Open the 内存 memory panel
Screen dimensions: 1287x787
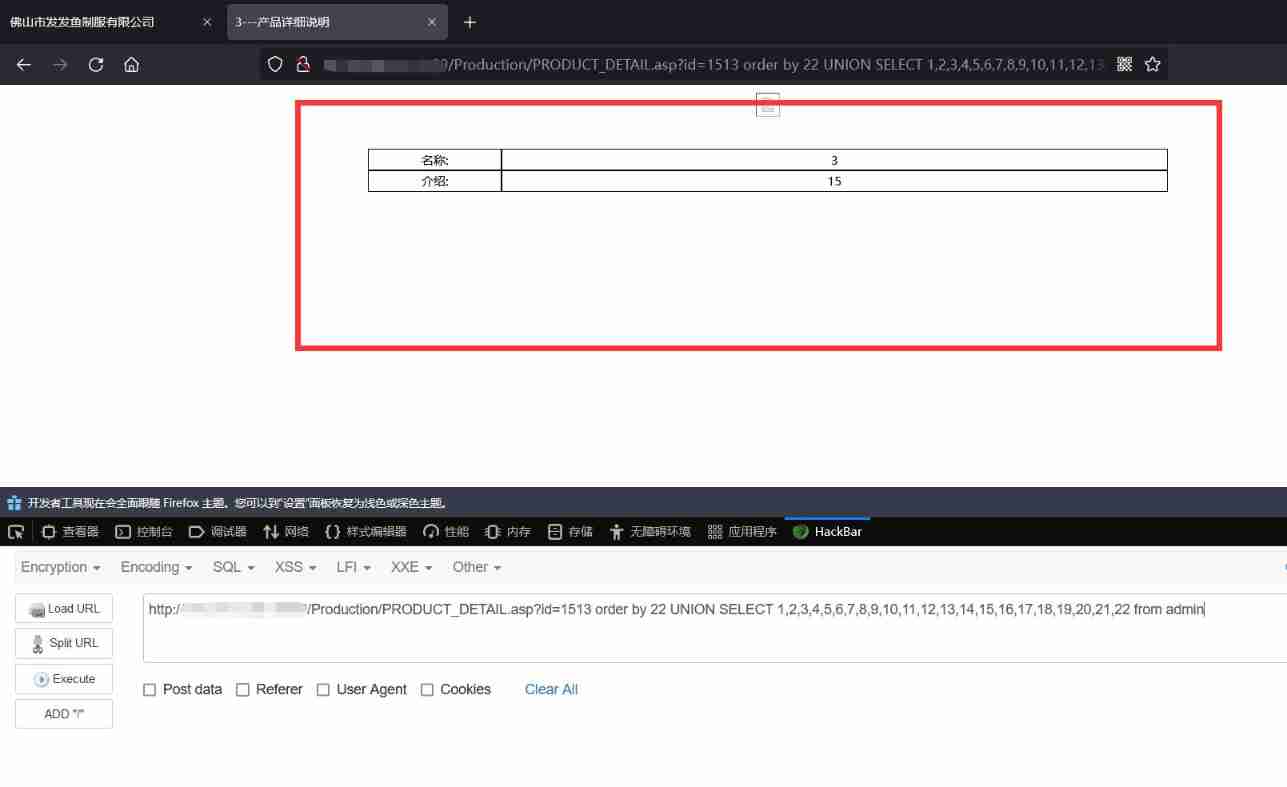coord(508,532)
